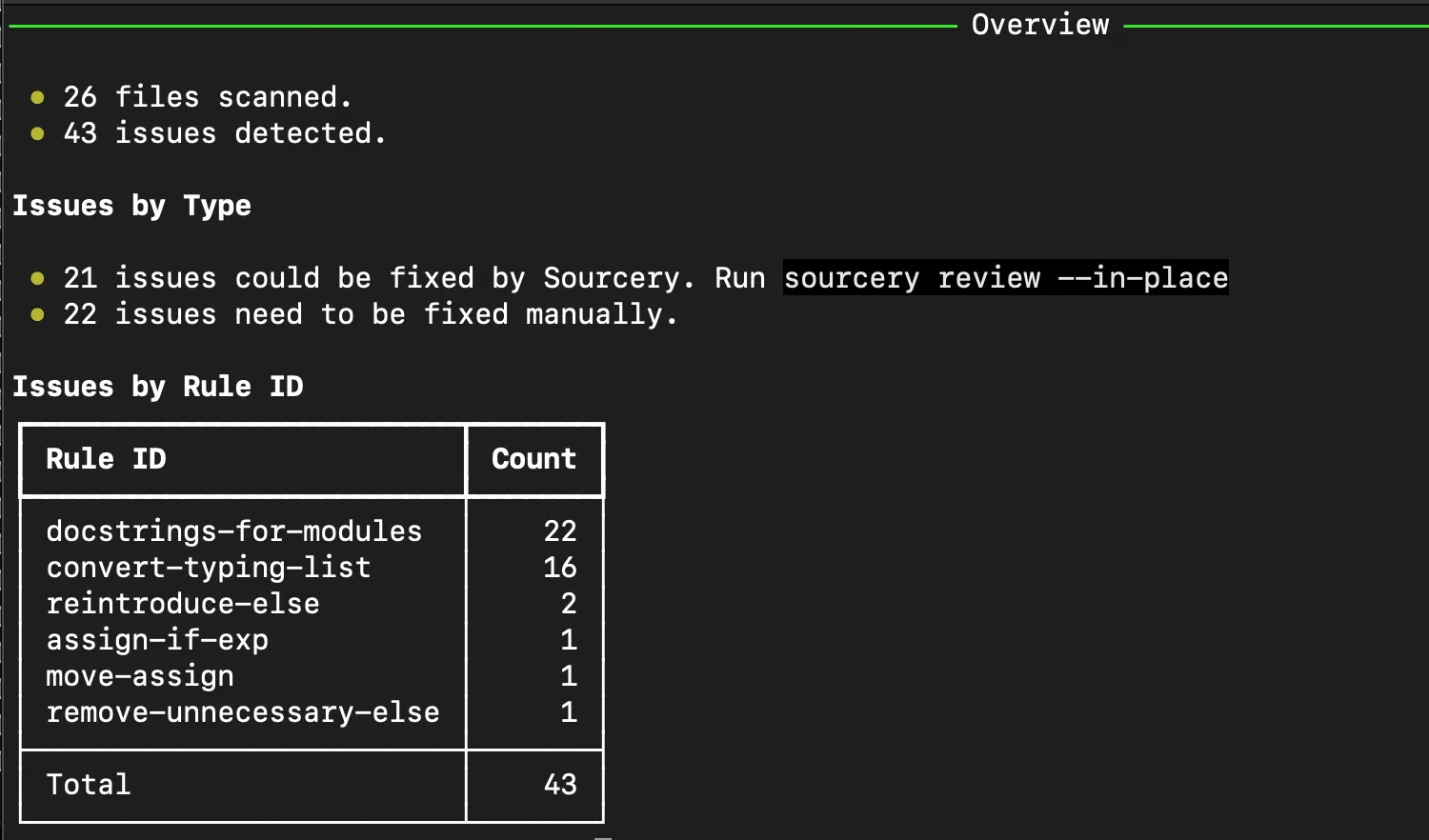This screenshot has width=1429, height=840.
Task: Click the scrollbar marker at the bottom edge
Action: click(602, 836)
